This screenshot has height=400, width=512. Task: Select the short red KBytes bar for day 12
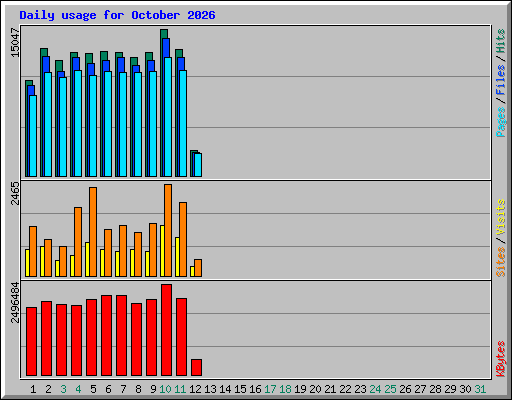197,368
